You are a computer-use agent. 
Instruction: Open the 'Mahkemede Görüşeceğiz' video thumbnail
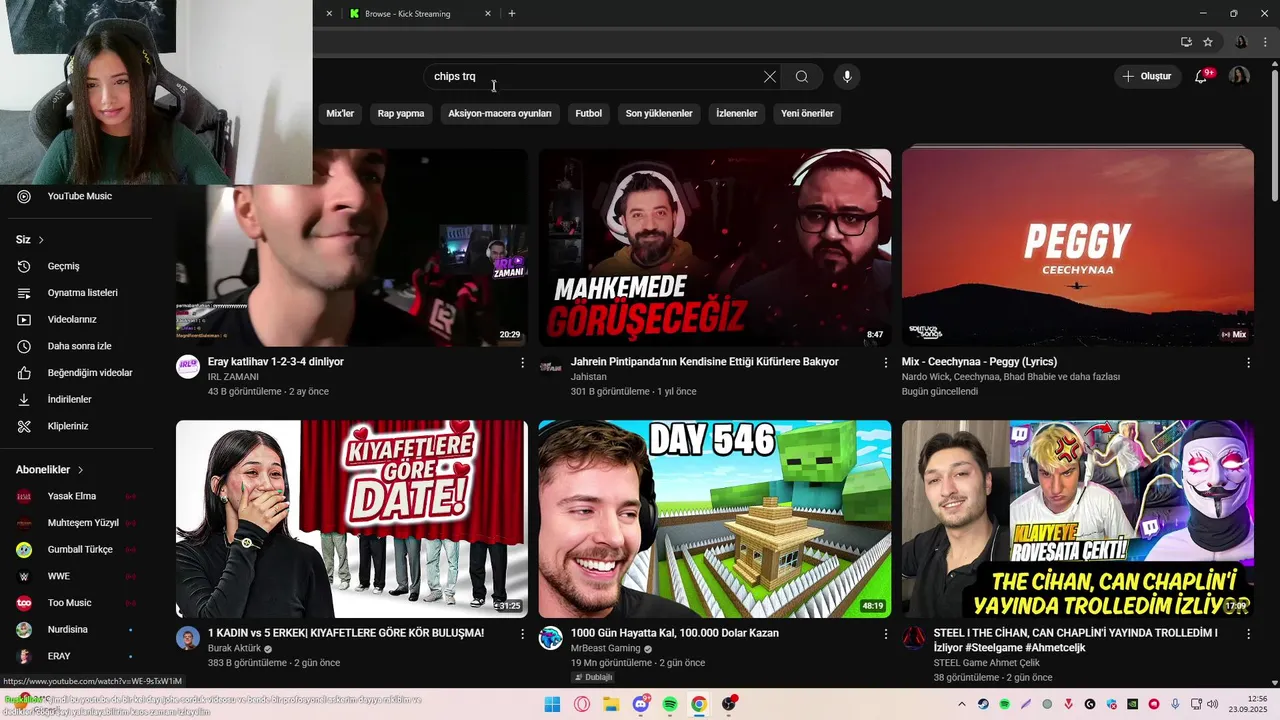click(x=715, y=248)
